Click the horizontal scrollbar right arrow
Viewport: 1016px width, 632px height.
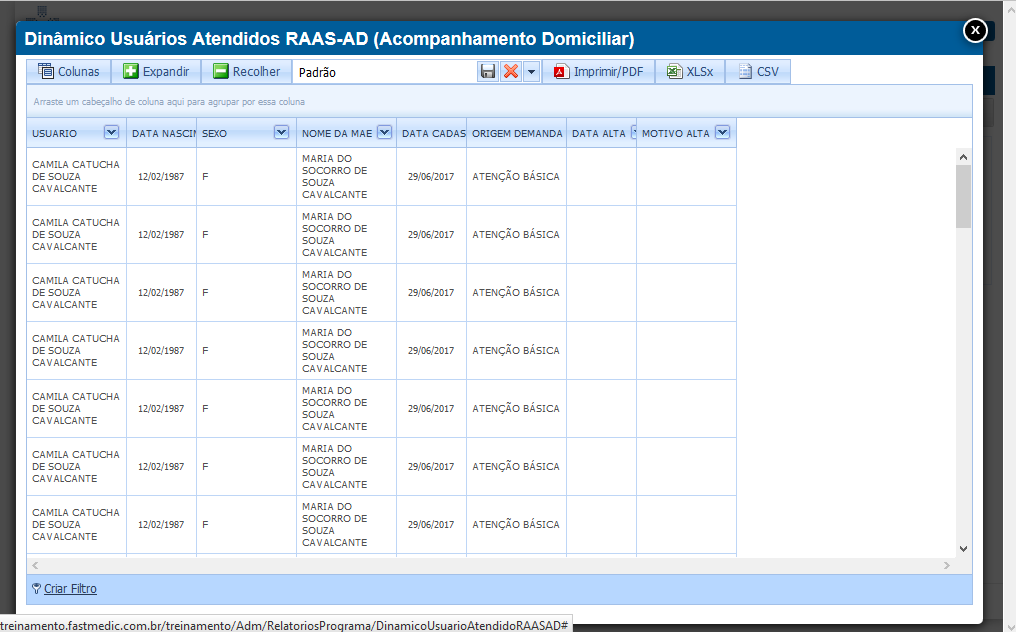click(947, 565)
